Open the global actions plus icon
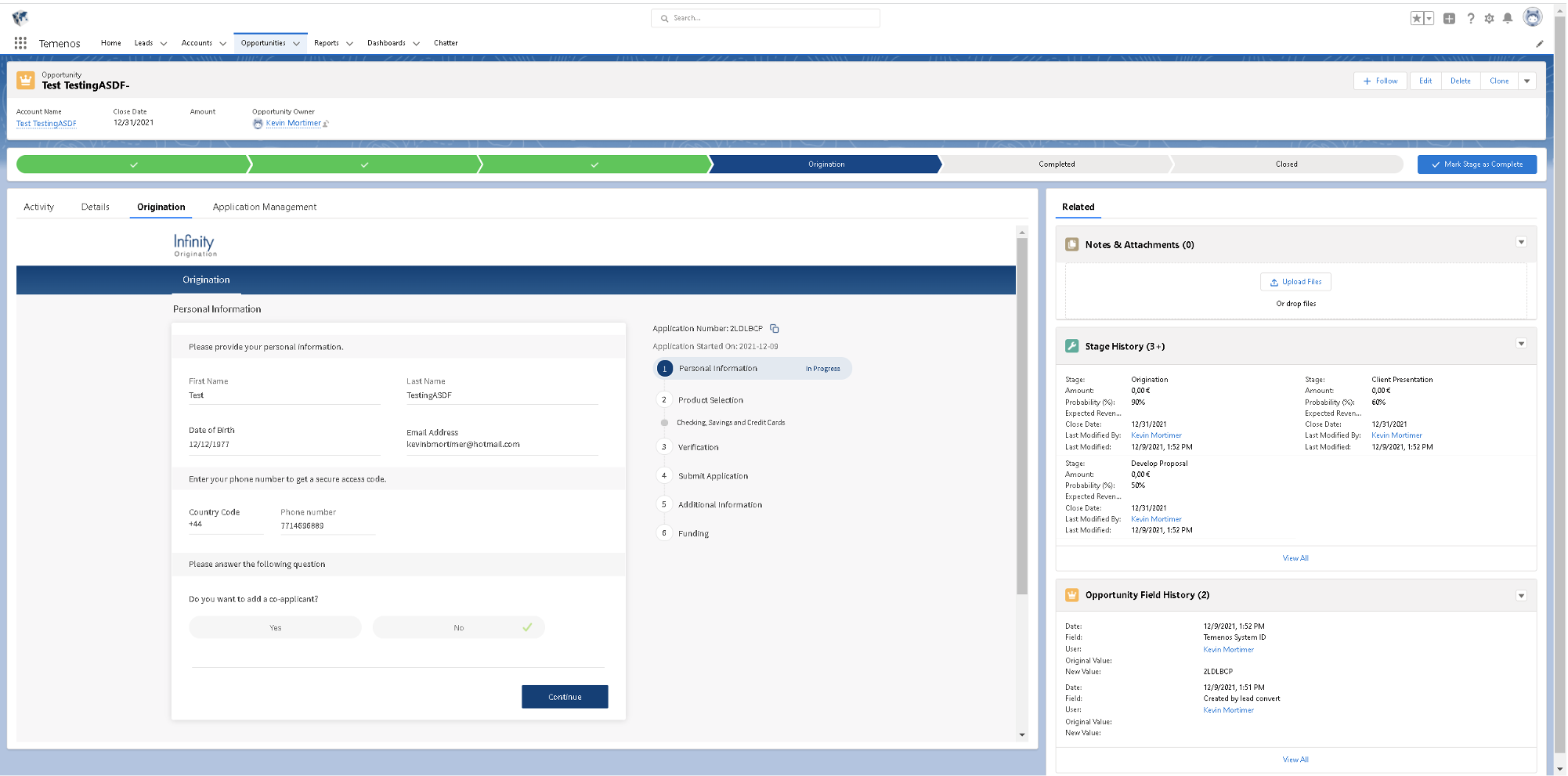 click(x=1449, y=18)
